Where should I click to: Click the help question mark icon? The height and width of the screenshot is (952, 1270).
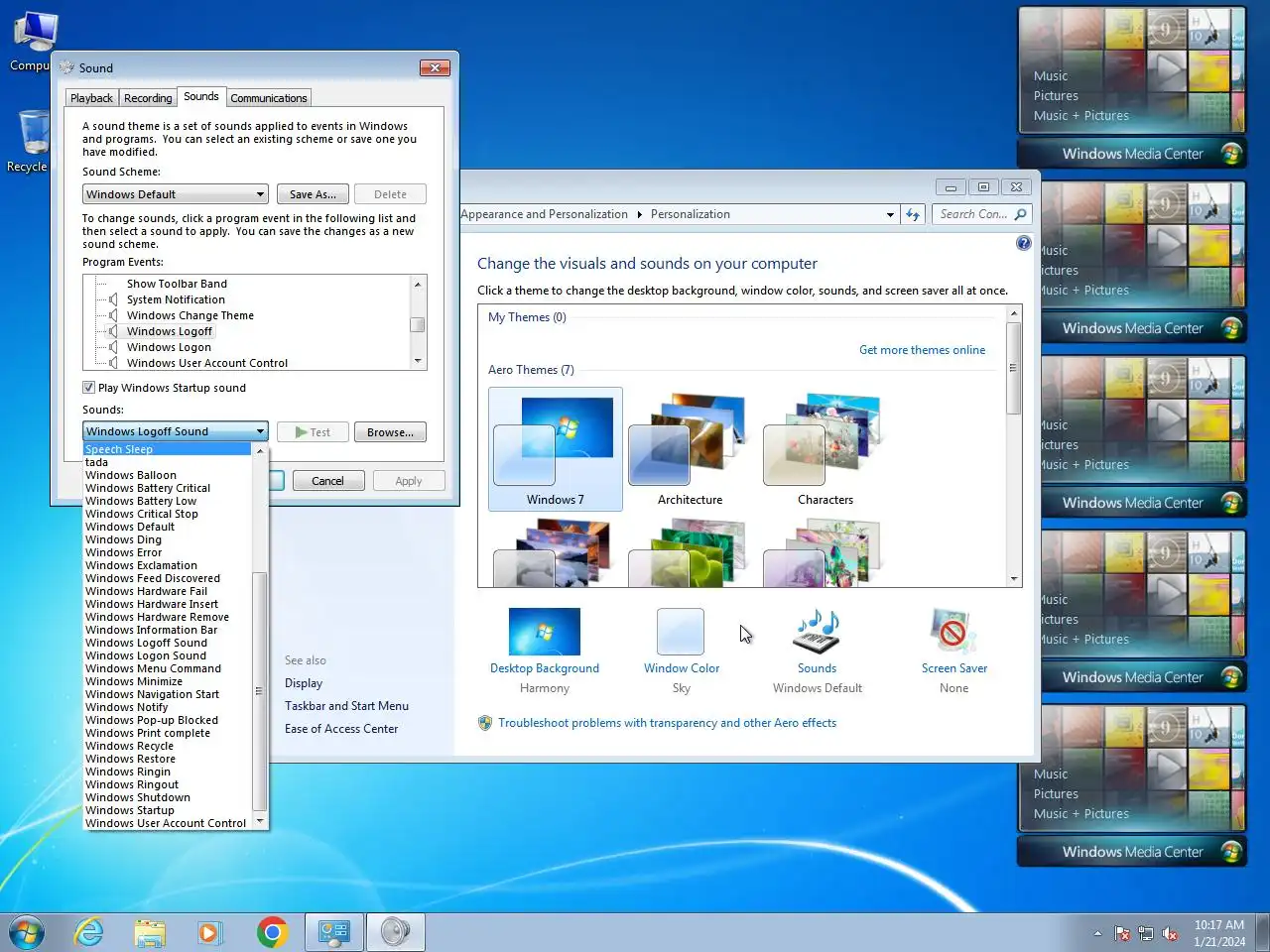(1024, 243)
